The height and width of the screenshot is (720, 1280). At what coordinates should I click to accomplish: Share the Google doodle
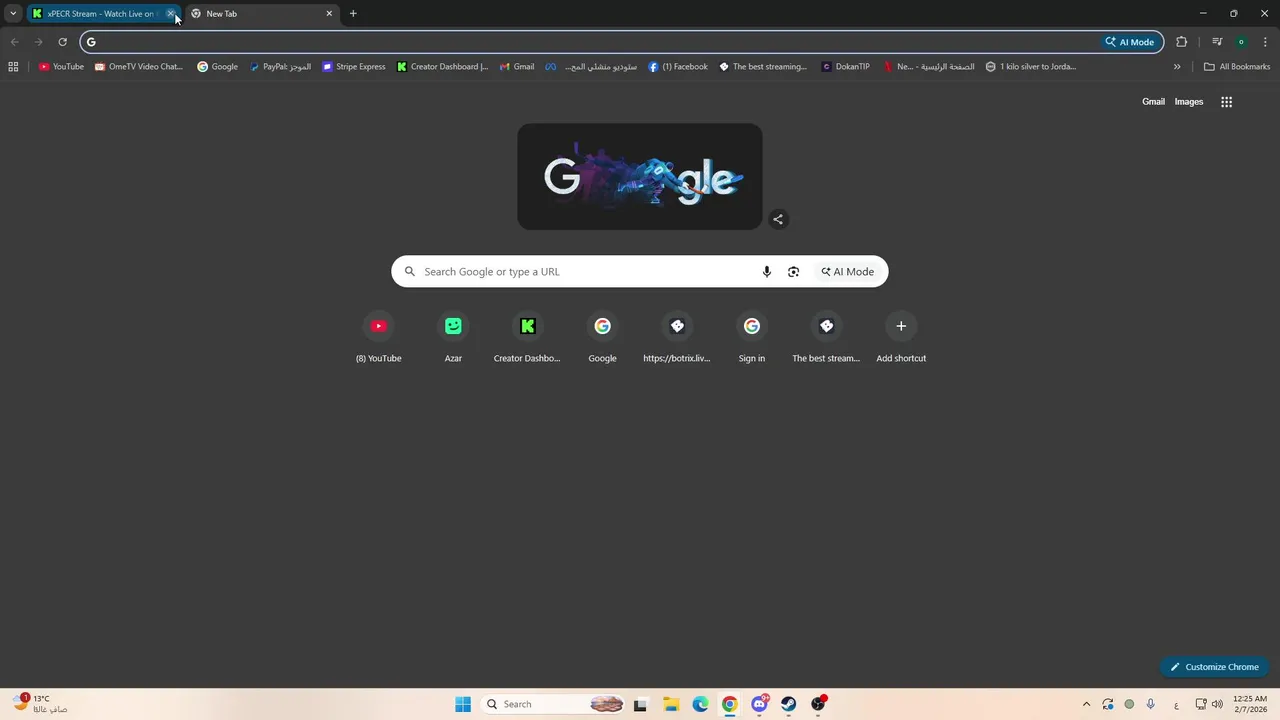(x=778, y=219)
